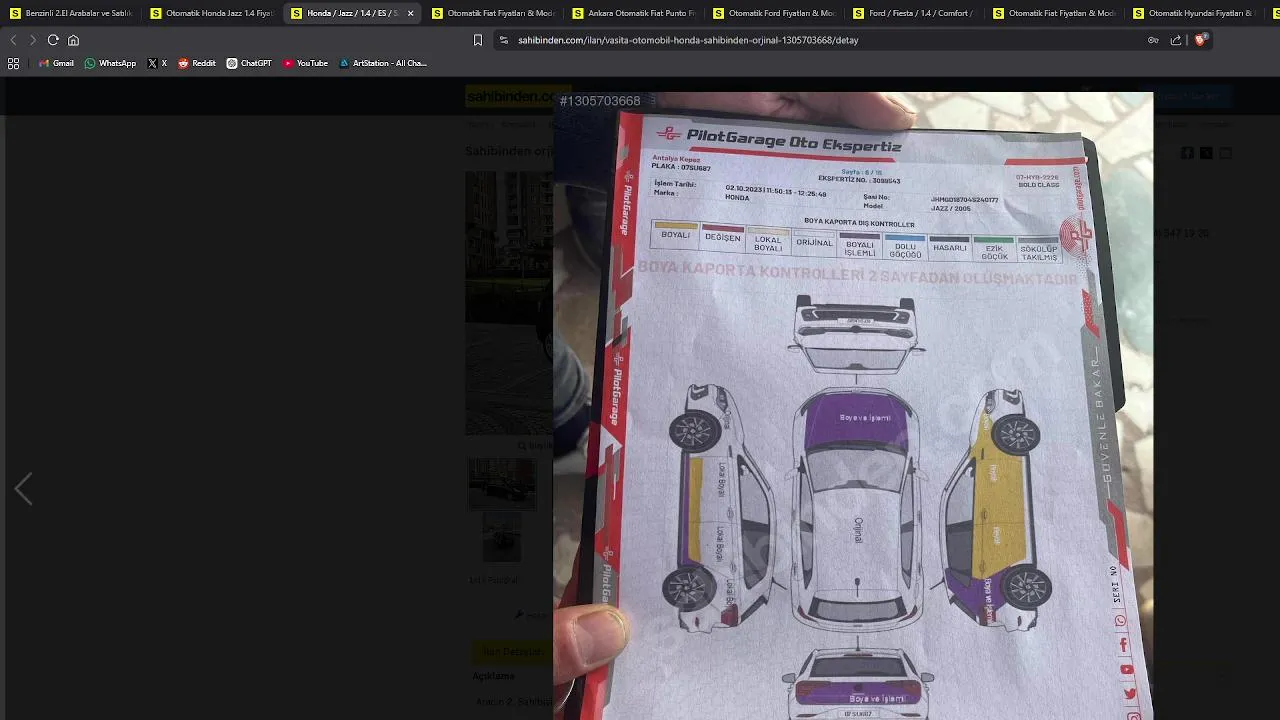Switch to the Otomatik Honda Jazz 1.4 tab
The height and width of the screenshot is (720, 1280).
pos(212,13)
